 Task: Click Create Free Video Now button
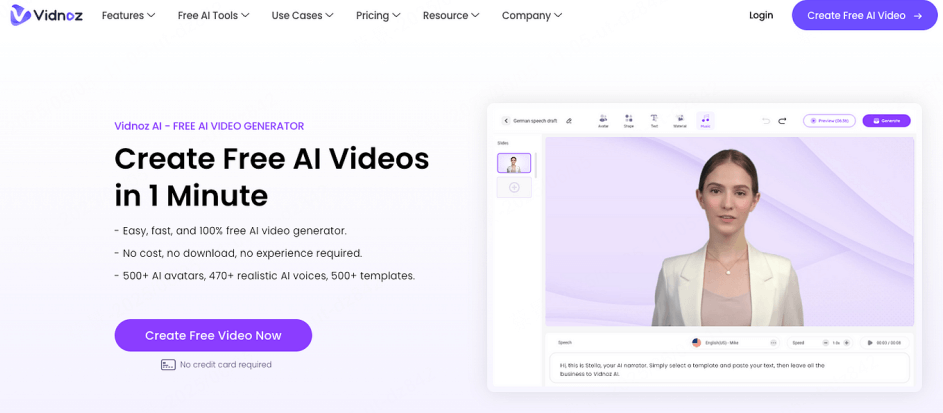[213, 335]
